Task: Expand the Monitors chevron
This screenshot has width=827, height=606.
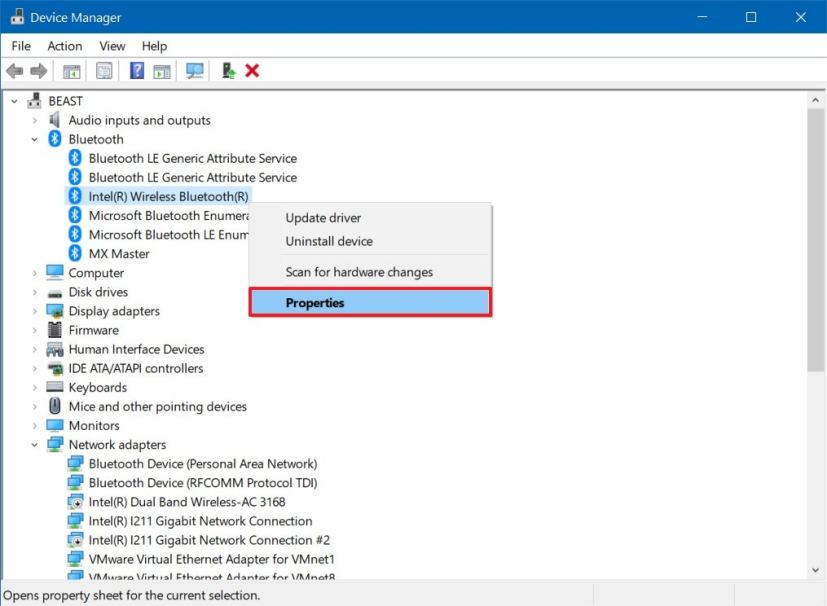Action: (35, 426)
